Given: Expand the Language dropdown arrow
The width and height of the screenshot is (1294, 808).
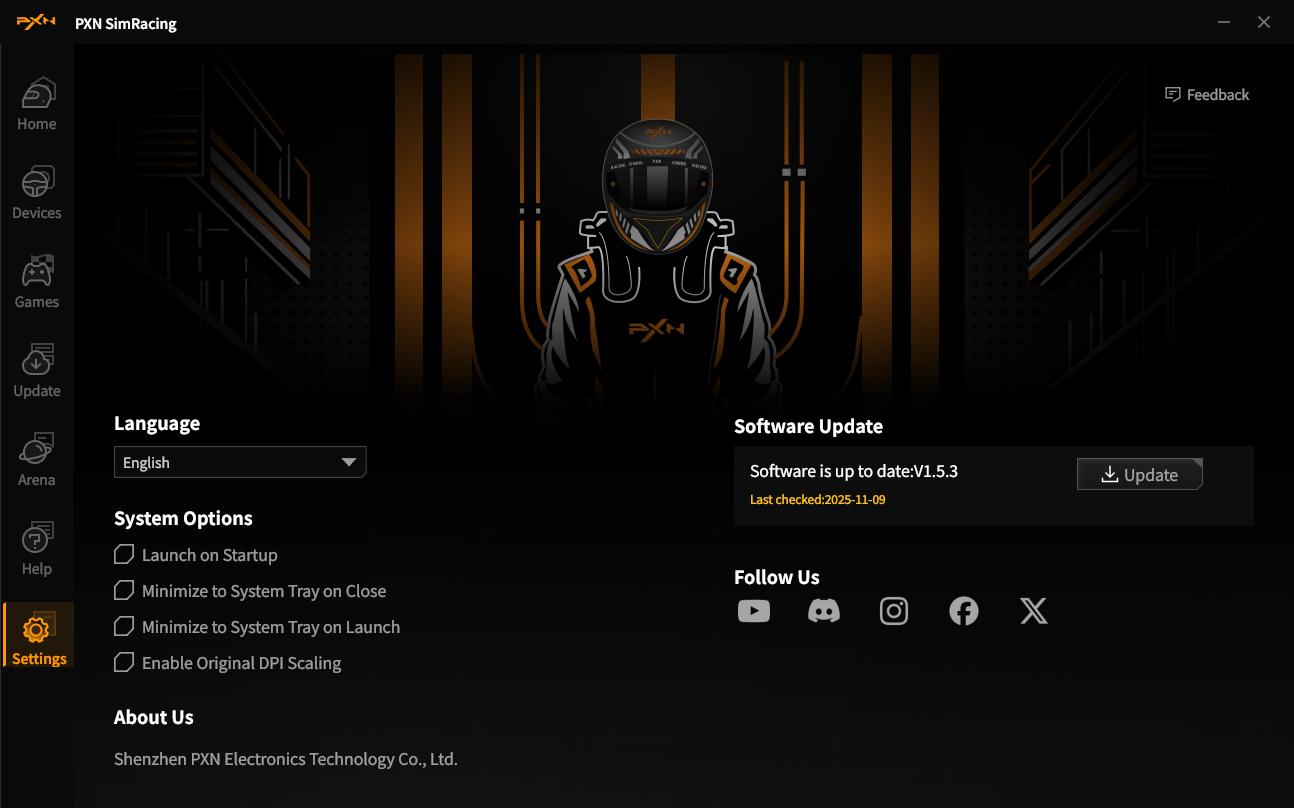Looking at the screenshot, I should point(348,462).
